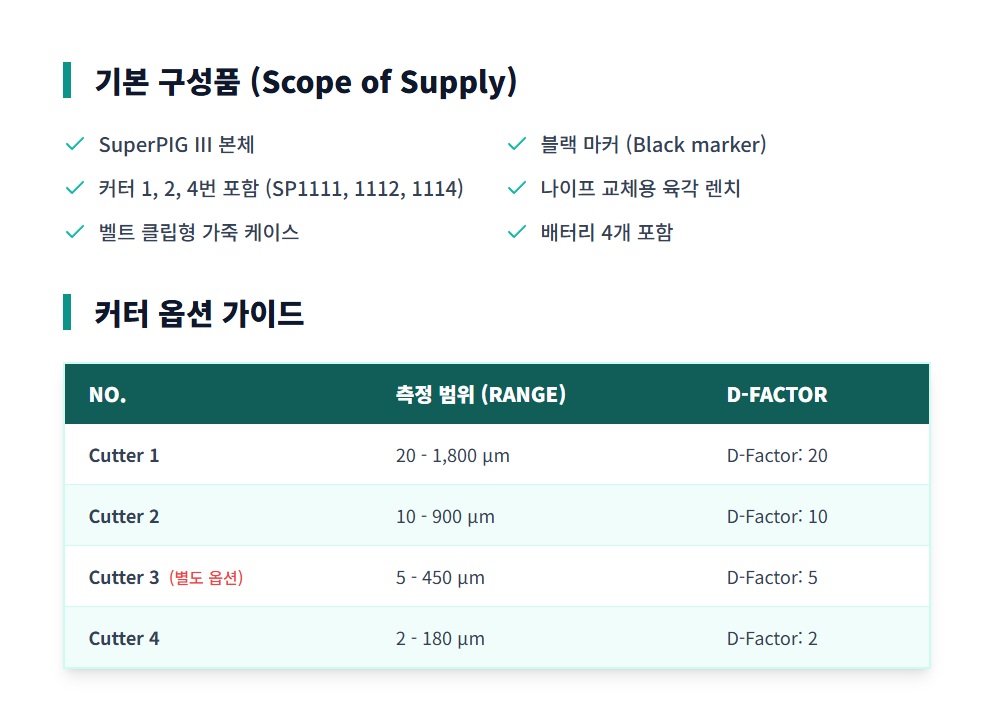Click the 20 - 1,800 μm range cell

453,456
